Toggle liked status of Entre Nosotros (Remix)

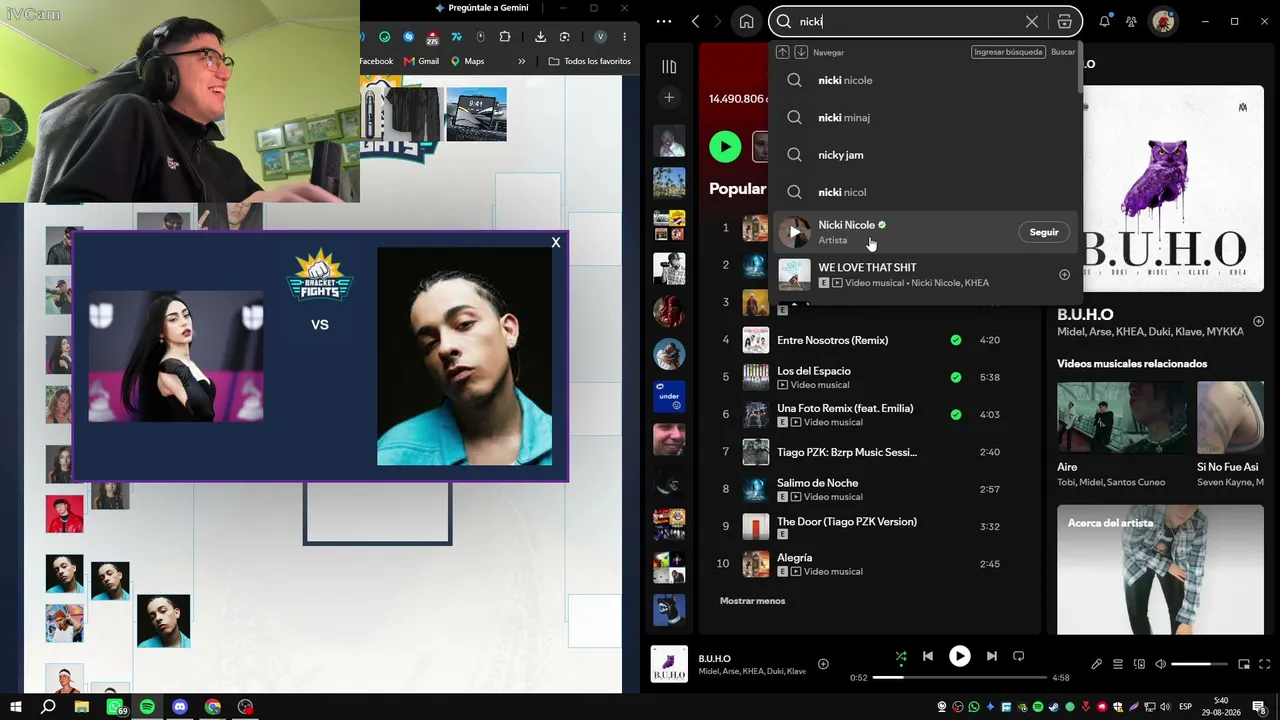pyautogui.click(x=956, y=340)
